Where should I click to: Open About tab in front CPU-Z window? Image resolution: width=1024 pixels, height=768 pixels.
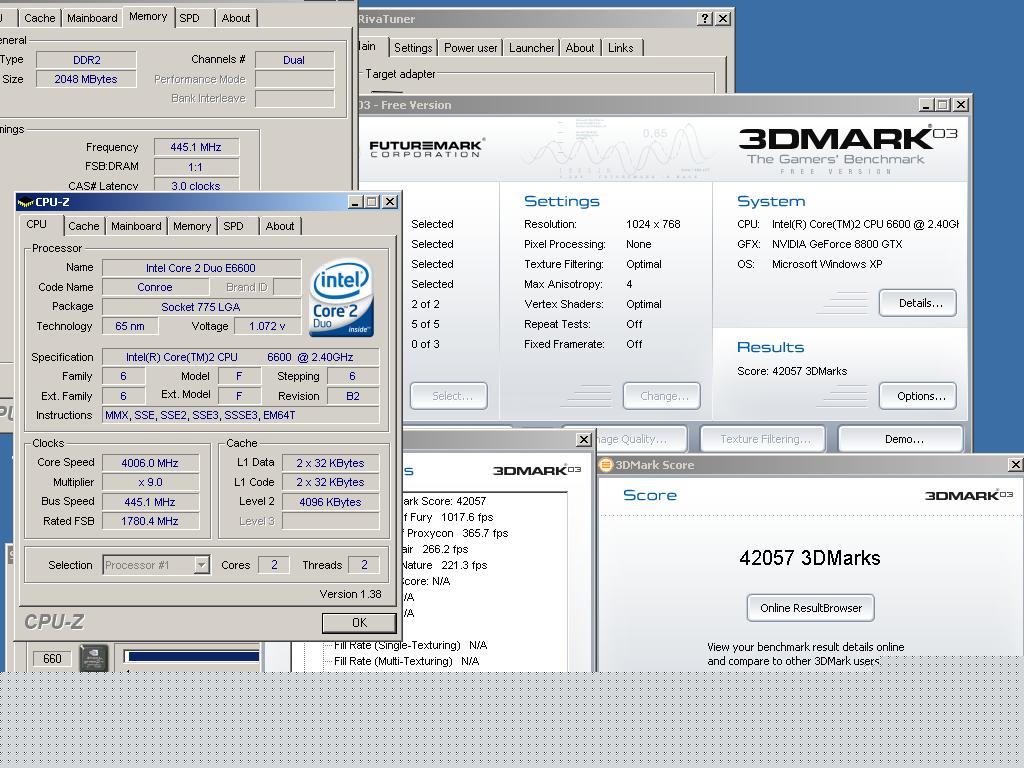coord(280,226)
